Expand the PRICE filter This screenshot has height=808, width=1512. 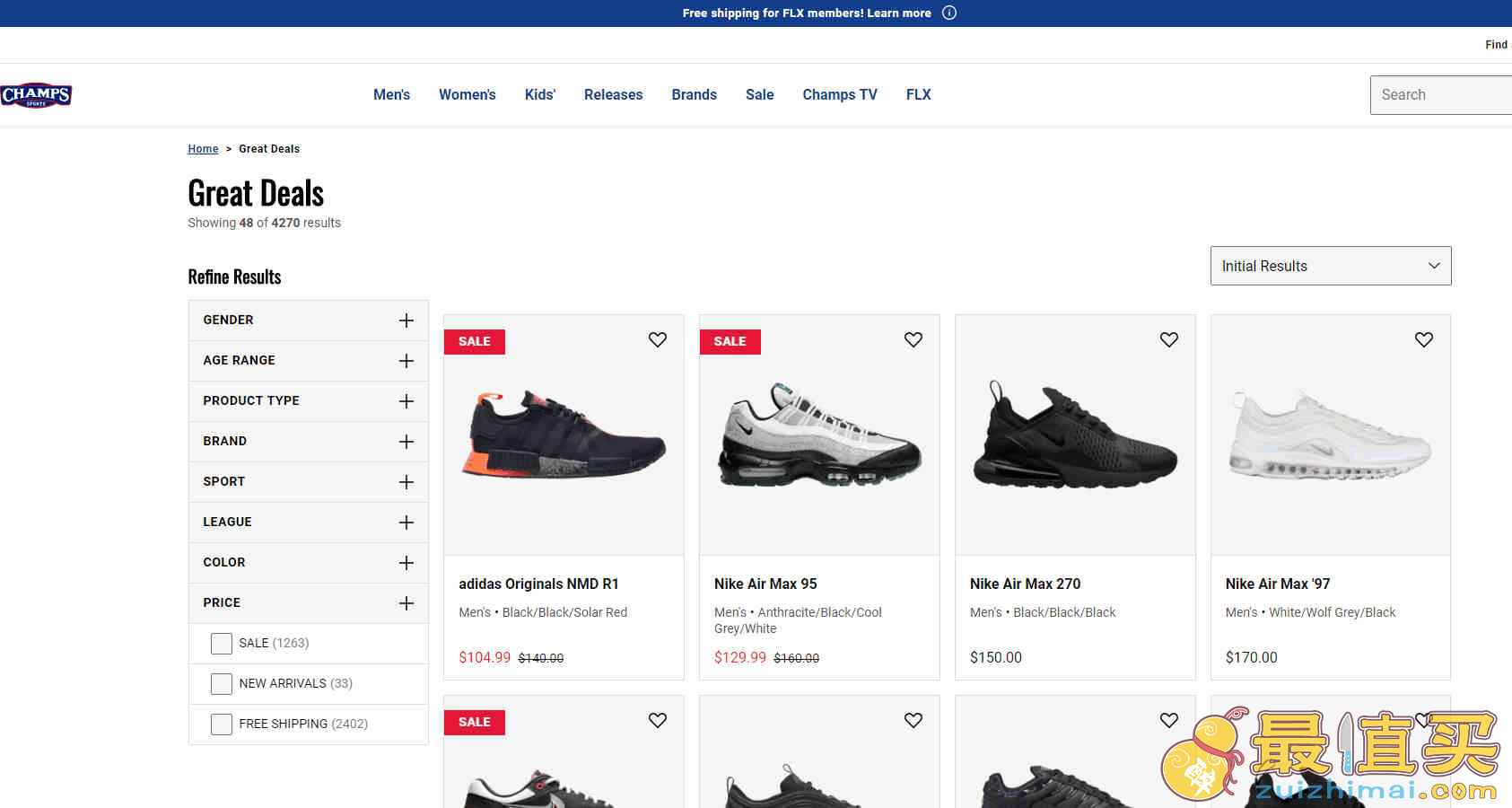pyautogui.click(x=309, y=603)
